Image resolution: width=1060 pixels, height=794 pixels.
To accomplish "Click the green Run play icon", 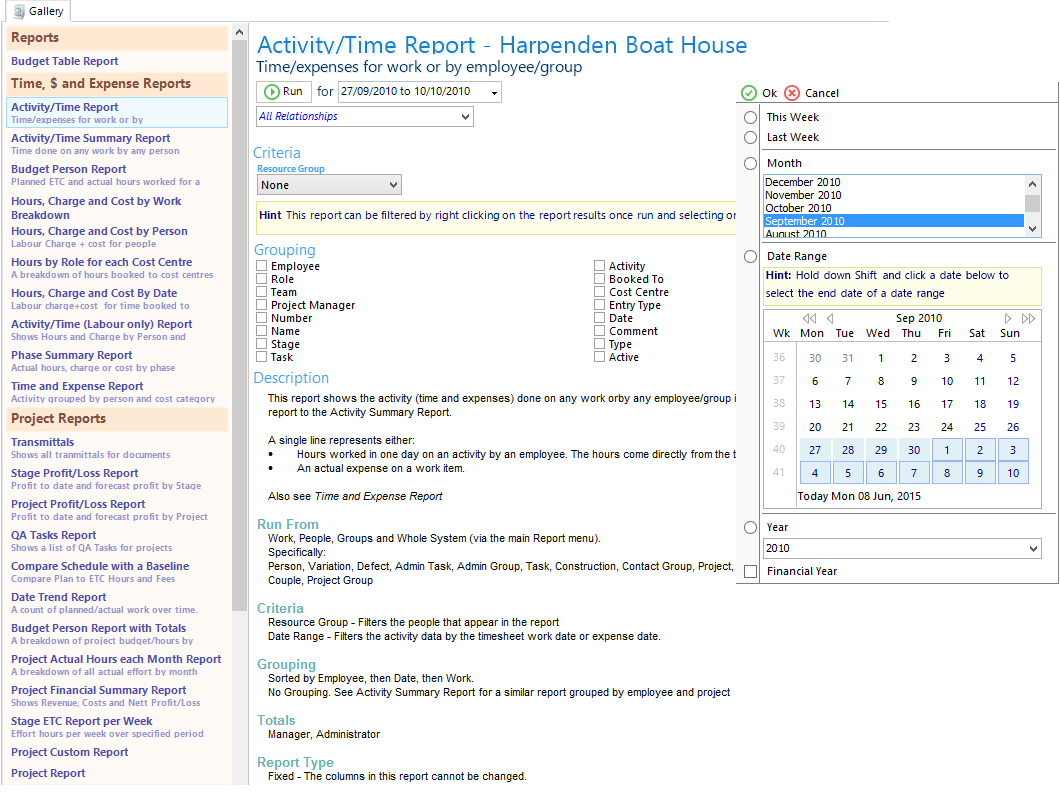I will 272,92.
